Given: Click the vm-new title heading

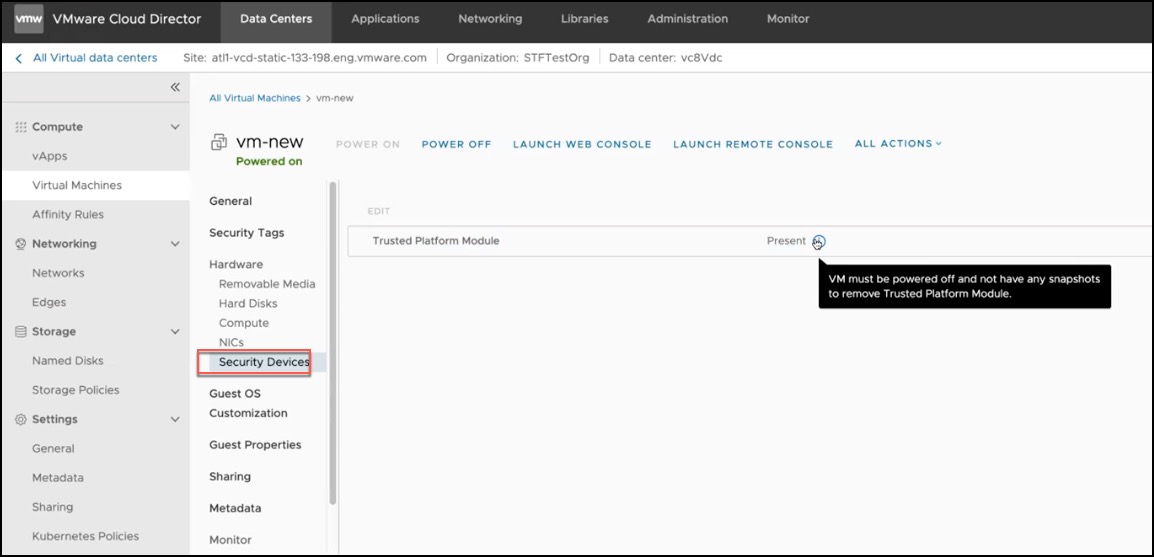Looking at the screenshot, I should [x=269, y=142].
